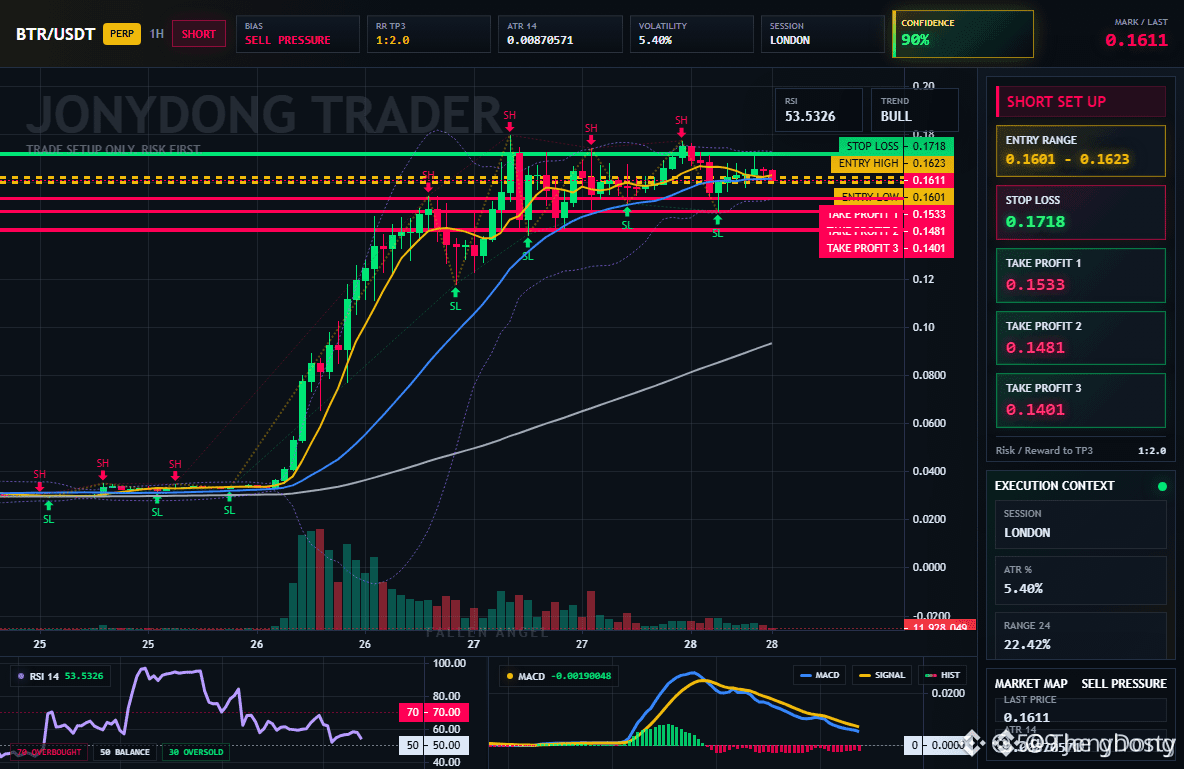
Task: Click the Risk / Reward to TP3 row
Action: pyautogui.click(x=1081, y=450)
